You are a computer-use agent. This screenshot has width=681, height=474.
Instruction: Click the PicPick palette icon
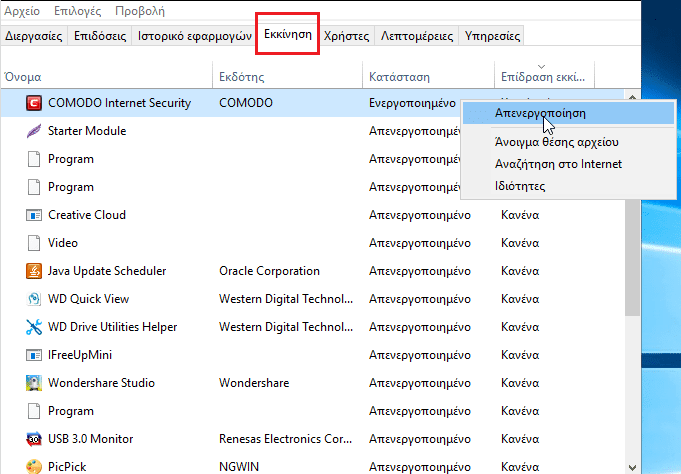(34, 467)
